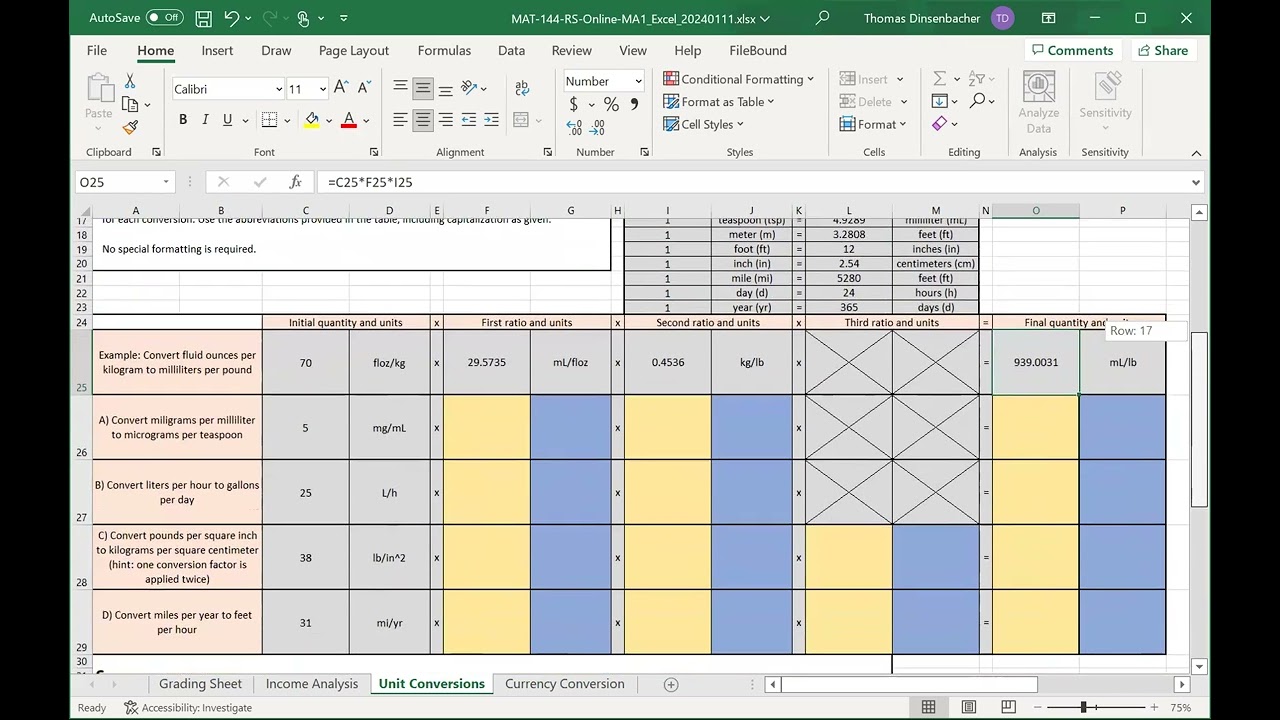The width and height of the screenshot is (1280, 720).
Task: Toggle Underline formatting
Action: click(x=227, y=120)
